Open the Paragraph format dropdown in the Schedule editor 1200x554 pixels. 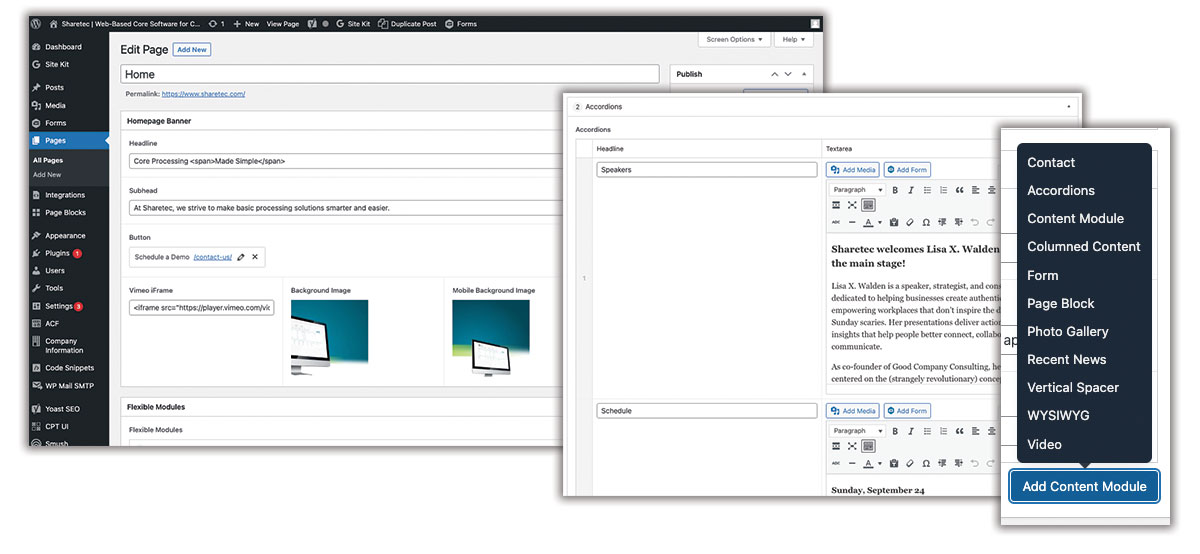tap(857, 431)
